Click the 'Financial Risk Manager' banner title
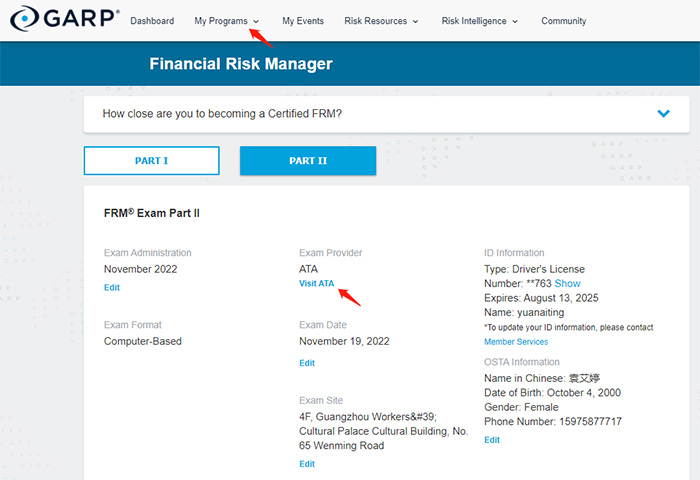Screen dimensions: 700x480 point(241,64)
